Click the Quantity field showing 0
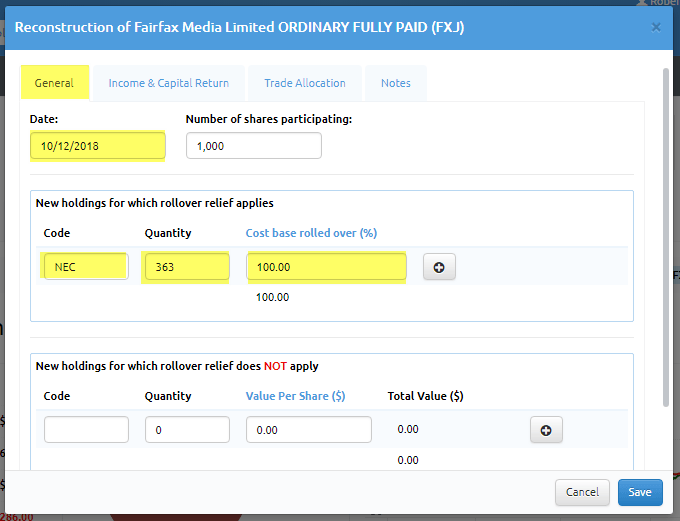 (187, 429)
